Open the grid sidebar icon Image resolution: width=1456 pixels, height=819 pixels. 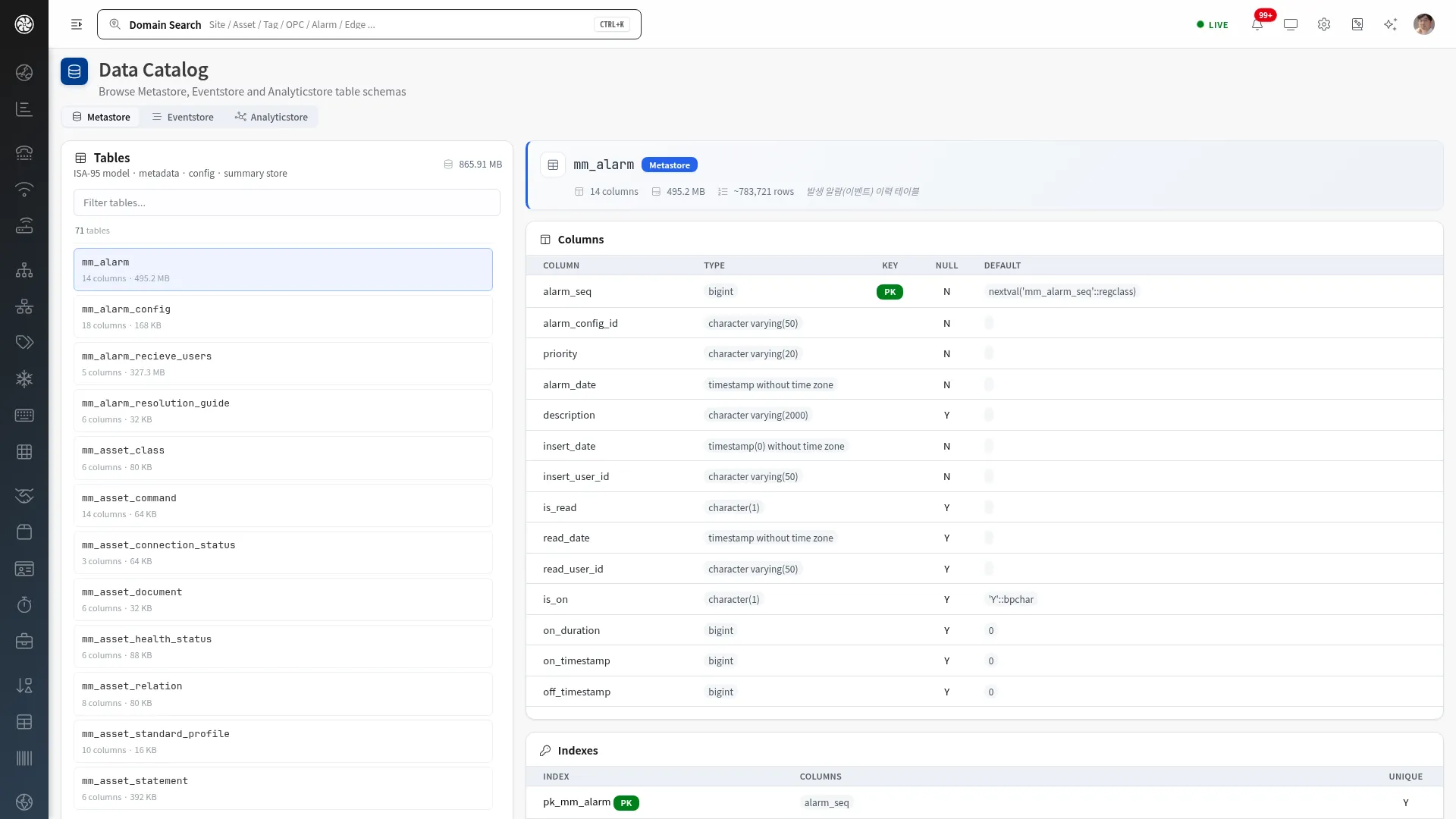click(x=24, y=452)
